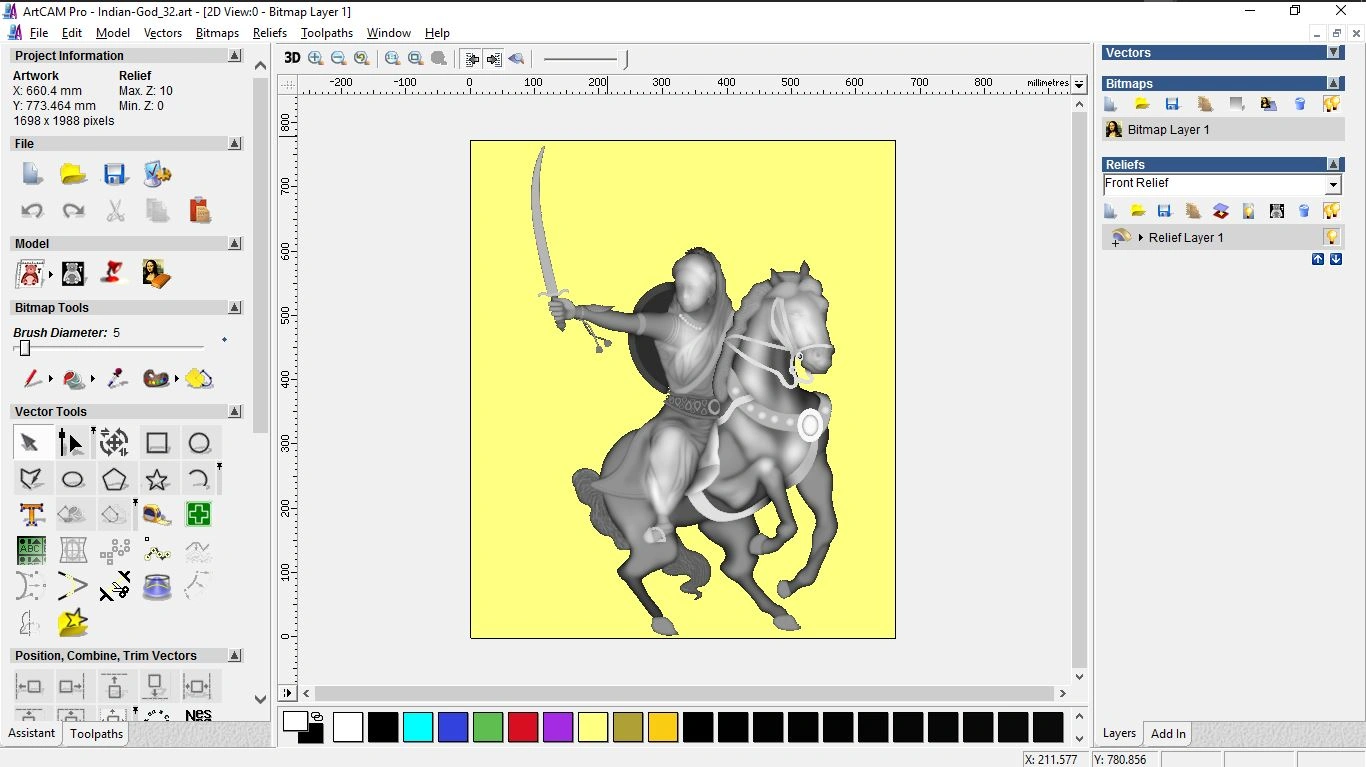Toggle all bitmap layers visibility bulbs
The width and height of the screenshot is (1366, 767).
coord(1331,104)
